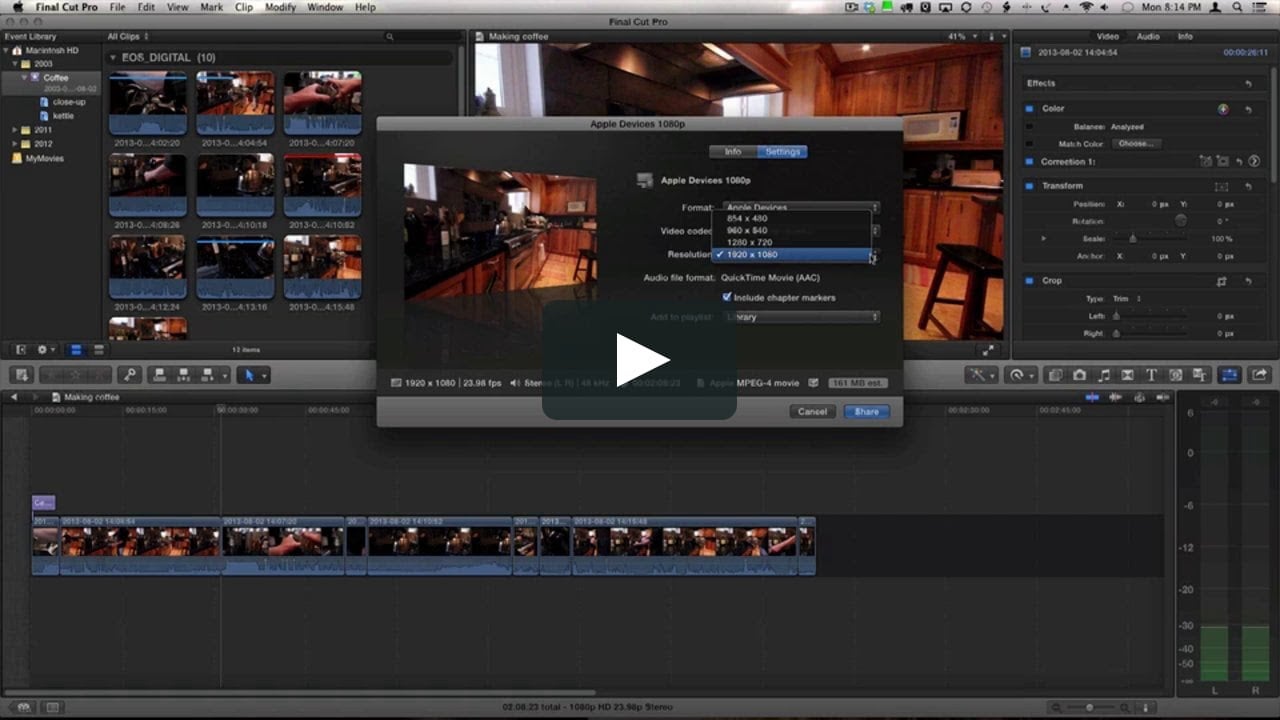1280x720 pixels.
Task: Open the viewer zoom percentage dropdown
Action: click(962, 37)
